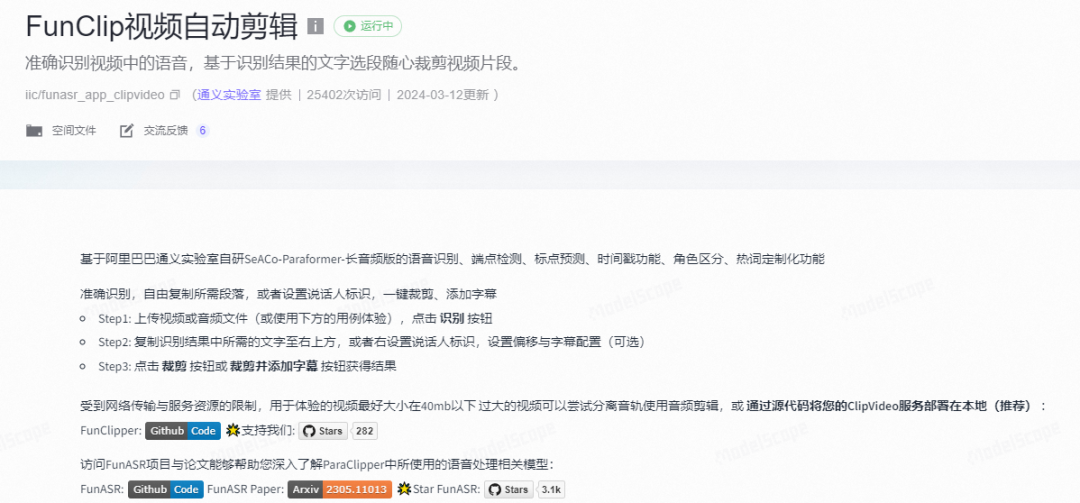The image size is (1080, 503).
Task: Open FunASR Github Code badge
Action: (165, 489)
